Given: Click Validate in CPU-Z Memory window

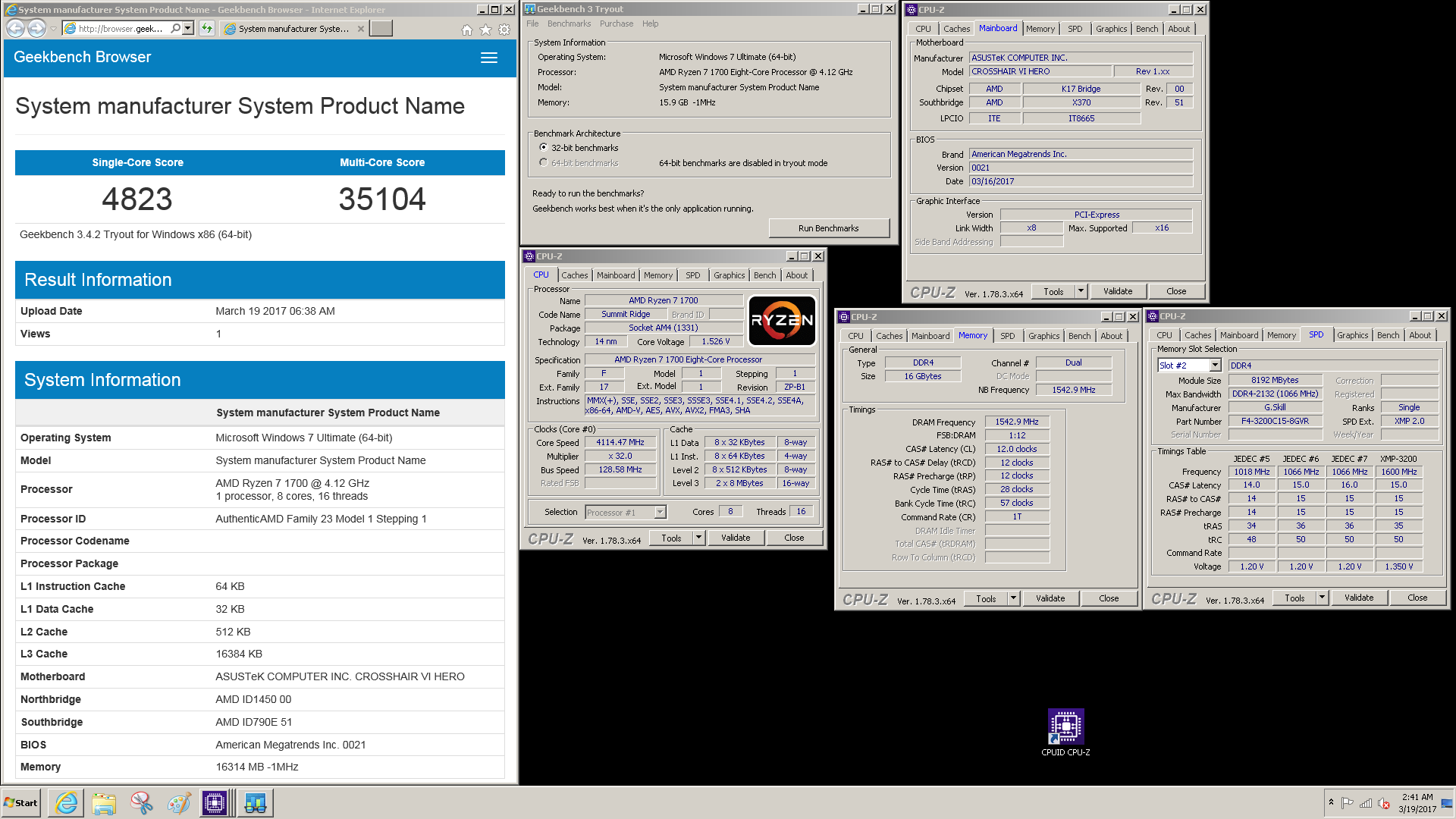Looking at the screenshot, I should [1050, 598].
